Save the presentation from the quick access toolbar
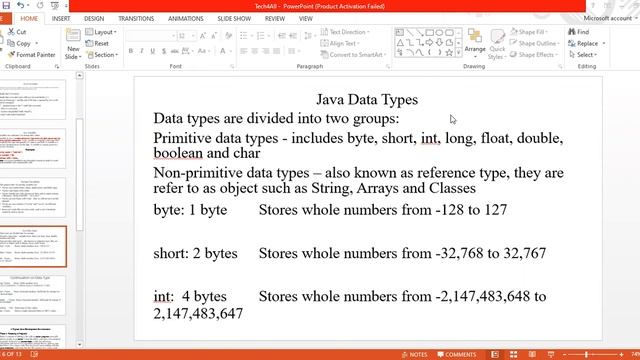 (6, 5)
